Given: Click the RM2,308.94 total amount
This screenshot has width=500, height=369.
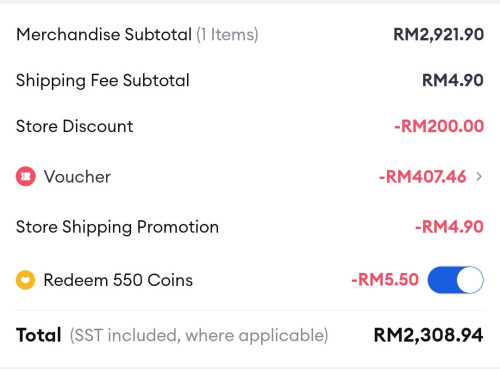Looking at the screenshot, I should [429, 335].
